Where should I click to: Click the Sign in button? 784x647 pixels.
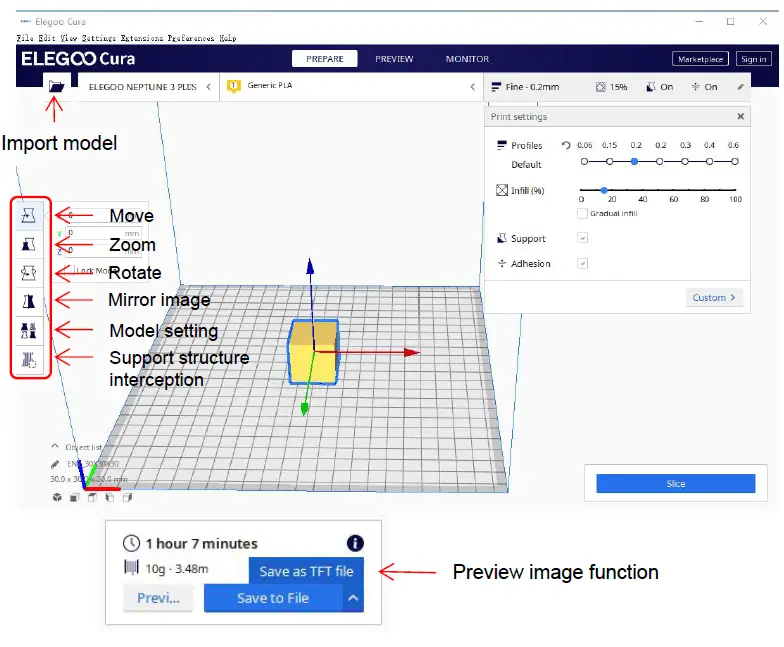pos(754,59)
